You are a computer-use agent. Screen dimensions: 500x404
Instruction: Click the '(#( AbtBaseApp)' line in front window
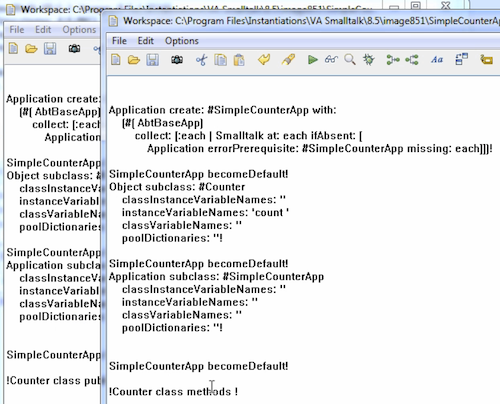(162, 123)
